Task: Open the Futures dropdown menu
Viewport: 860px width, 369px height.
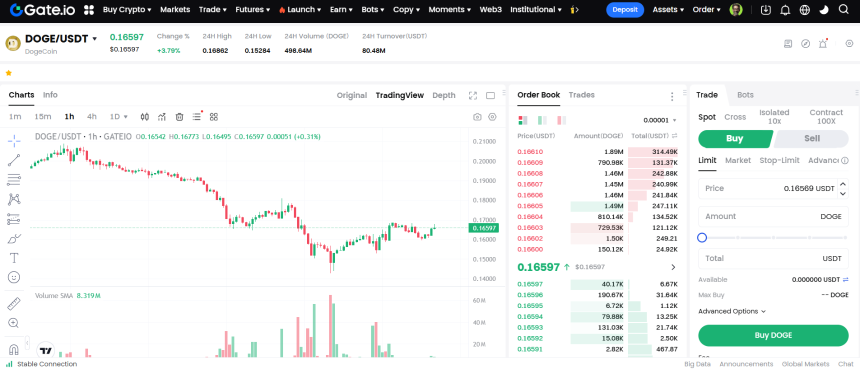Action: click(x=253, y=9)
